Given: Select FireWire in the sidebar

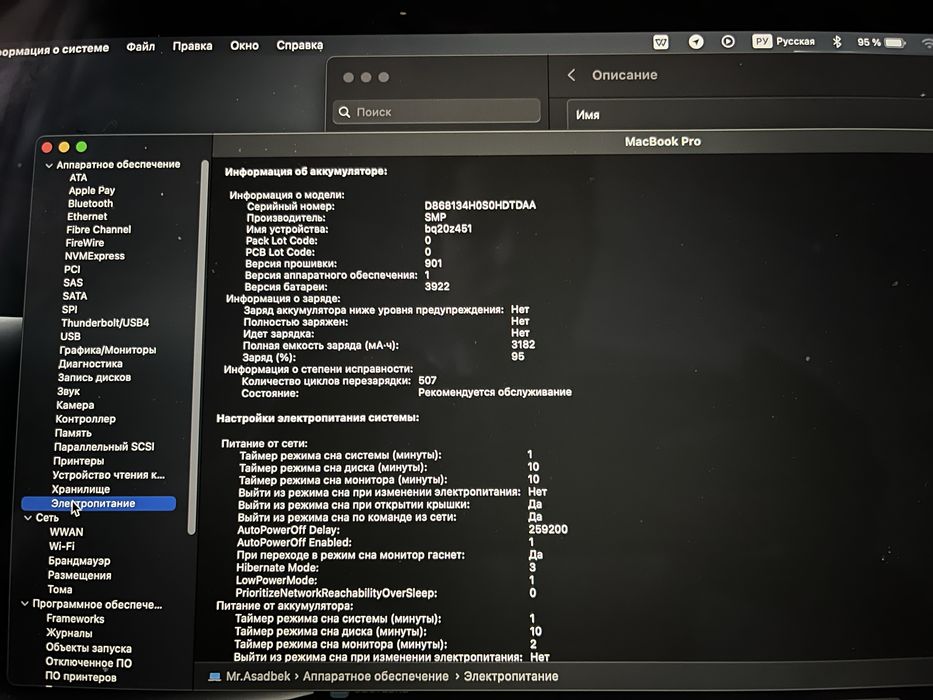Looking at the screenshot, I should tap(84, 243).
